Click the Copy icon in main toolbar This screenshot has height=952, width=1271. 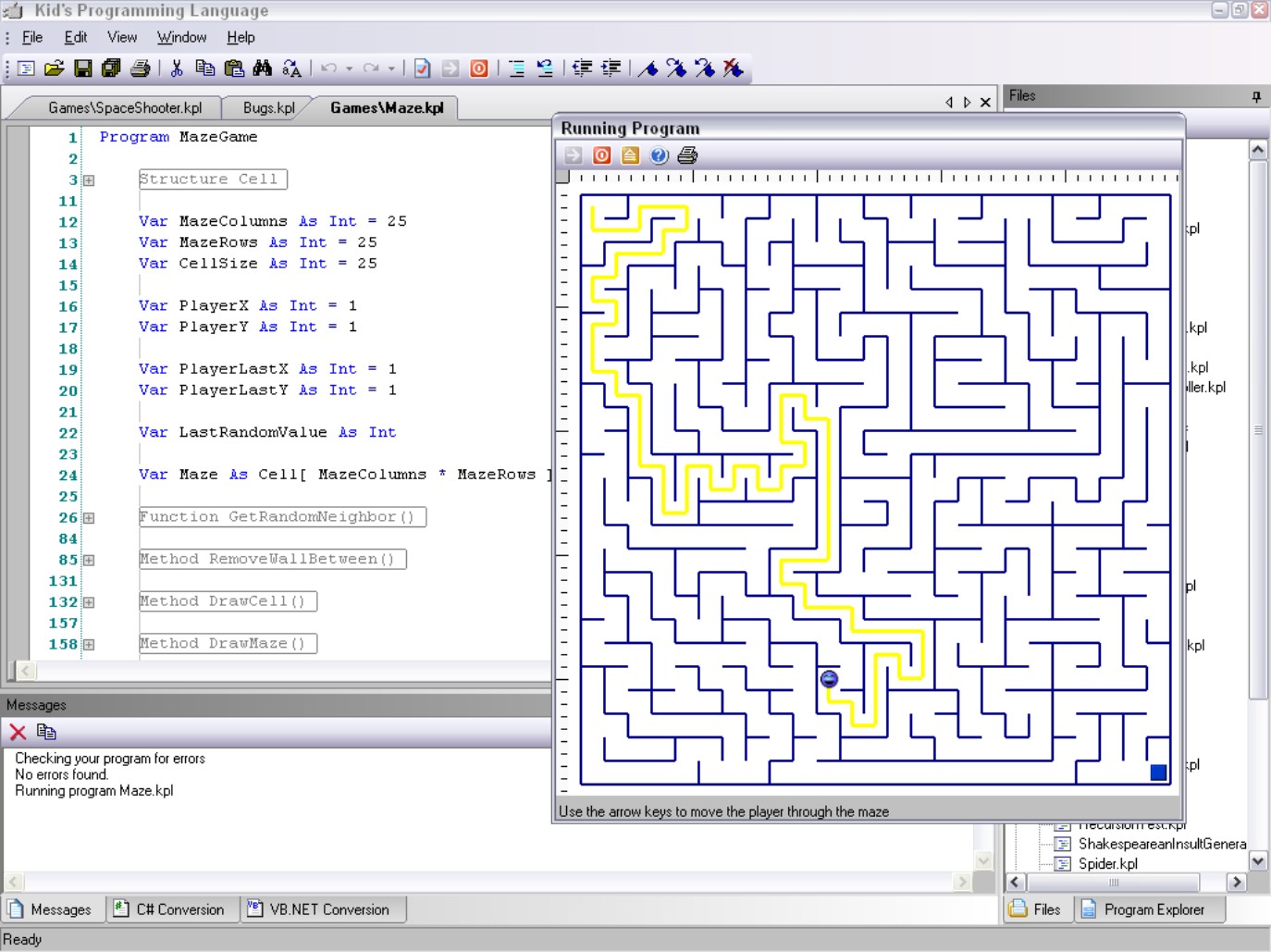coord(205,68)
